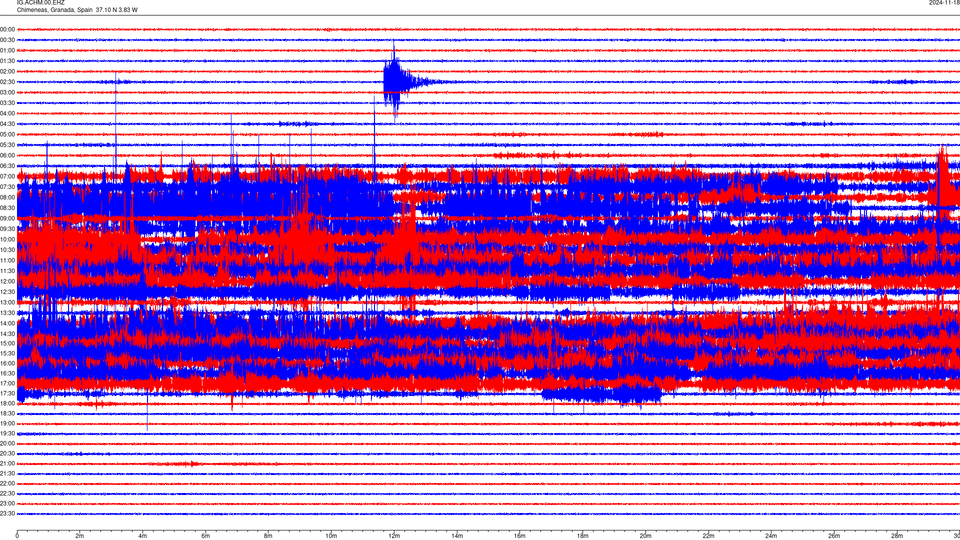Click the 00:00 time label
960x540 pixels.
click(x=7, y=29)
